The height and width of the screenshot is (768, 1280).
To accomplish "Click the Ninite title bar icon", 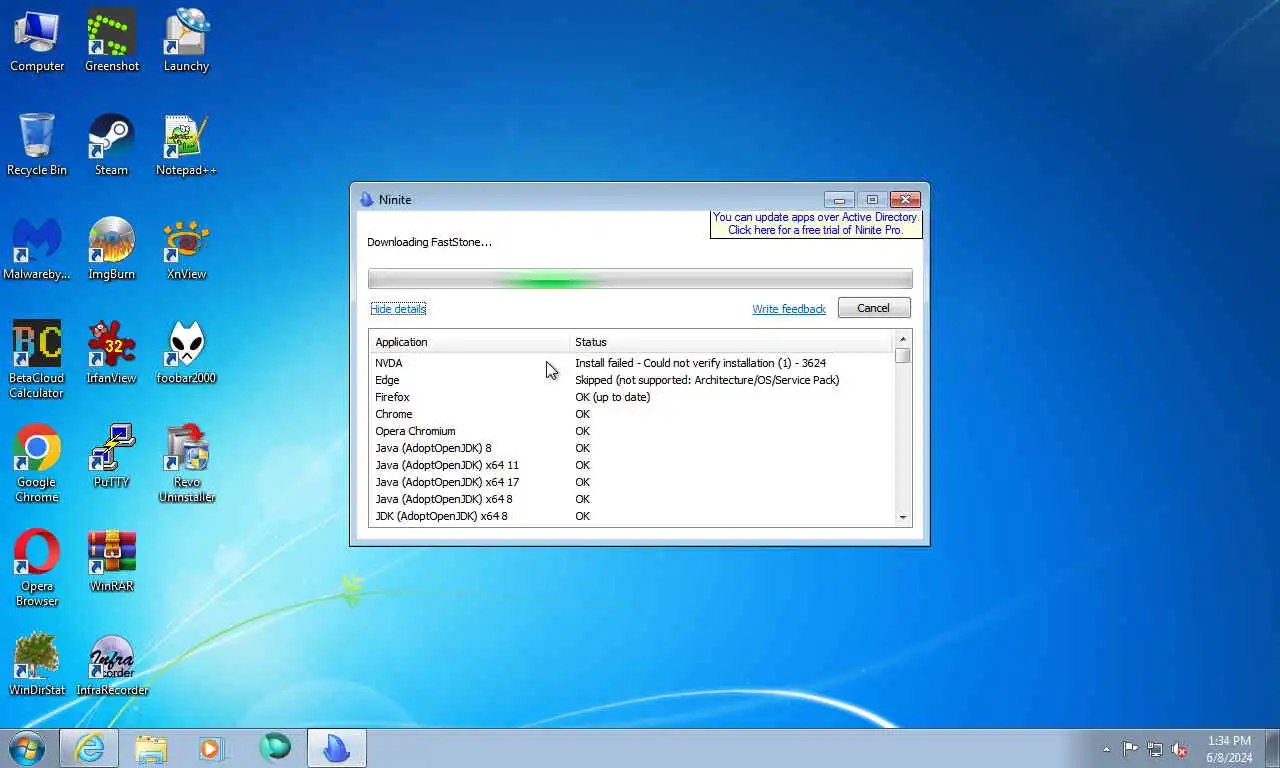I will pos(366,199).
